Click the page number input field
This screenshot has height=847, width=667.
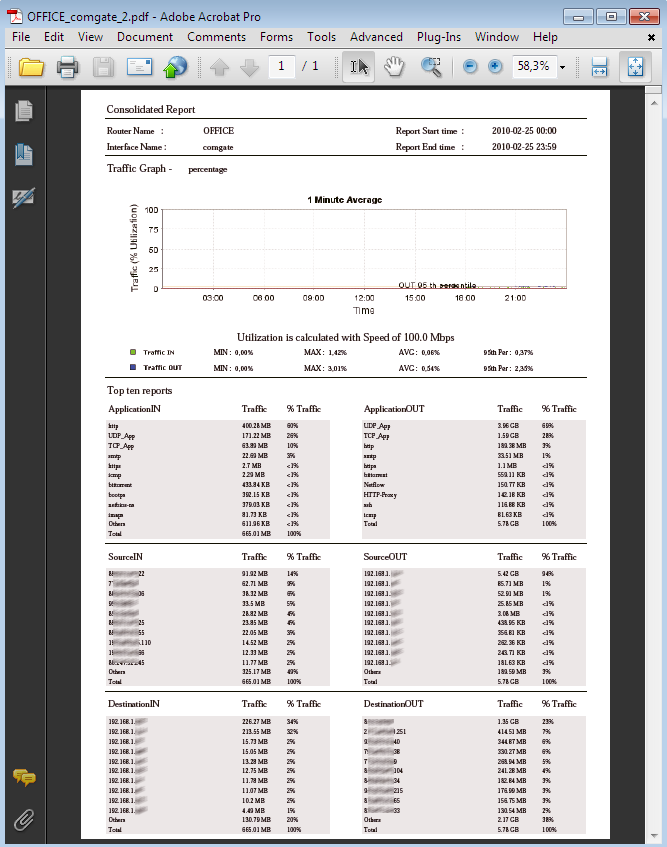[281, 66]
